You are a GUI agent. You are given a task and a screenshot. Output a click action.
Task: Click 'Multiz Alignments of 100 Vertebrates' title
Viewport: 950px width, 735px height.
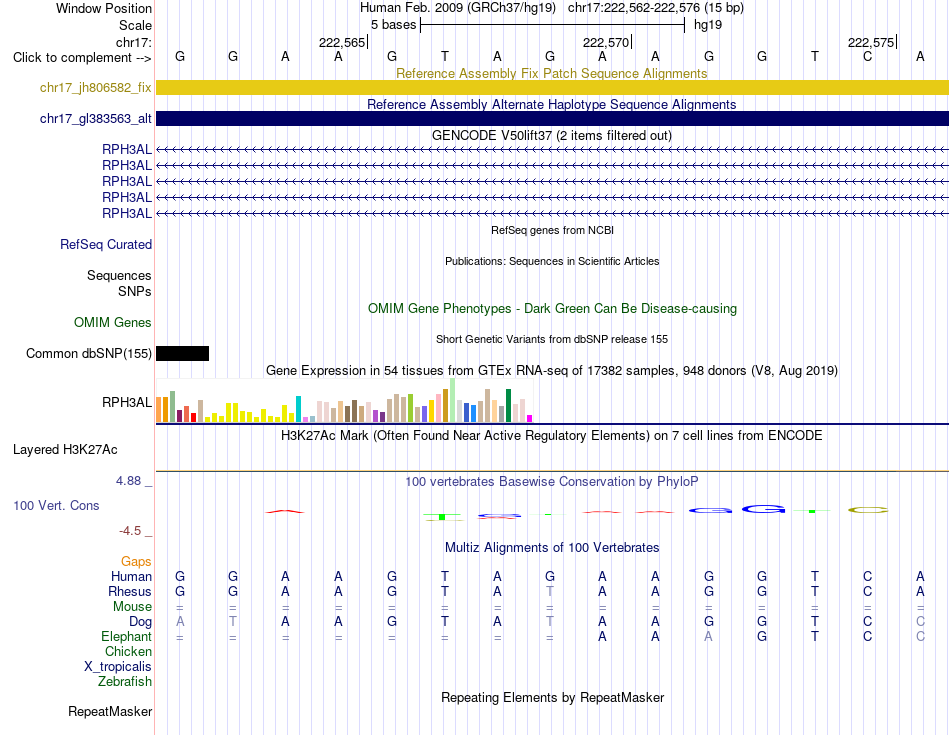[x=551, y=548]
